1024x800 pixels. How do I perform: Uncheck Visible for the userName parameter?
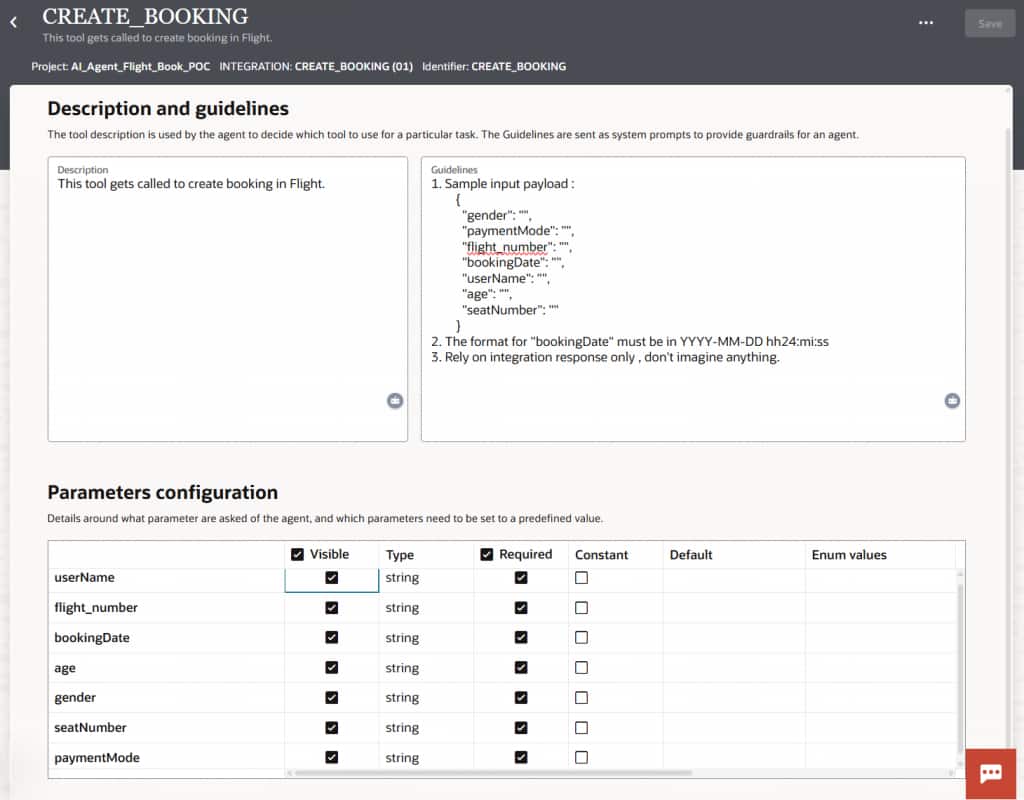(x=332, y=578)
